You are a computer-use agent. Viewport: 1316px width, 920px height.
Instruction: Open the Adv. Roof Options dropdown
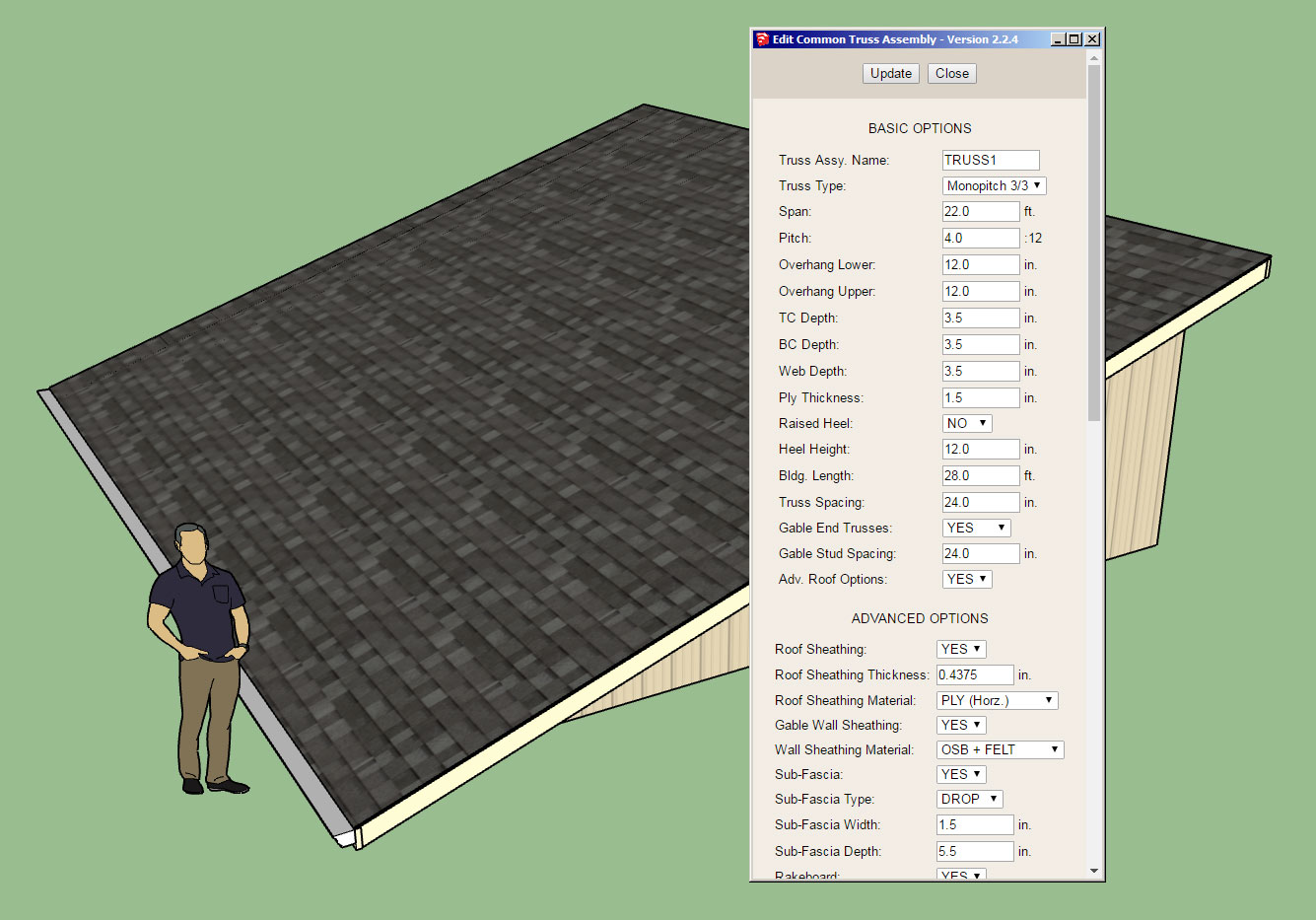(x=967, y=579)
